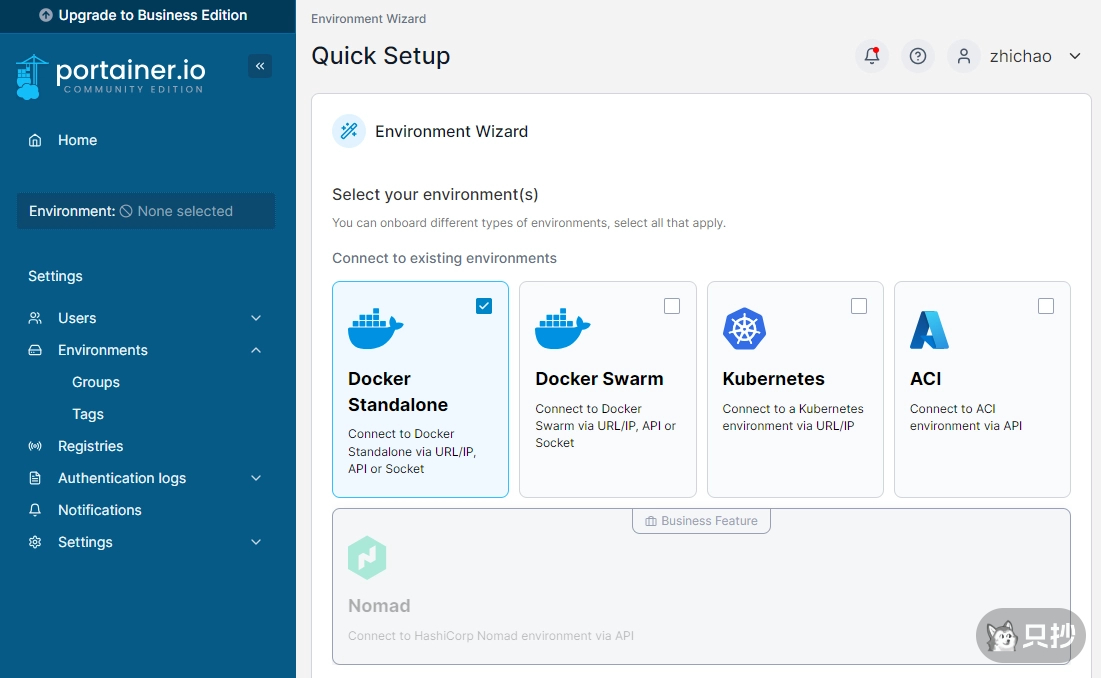The image size is (1101, 678).
Task: Click the notification bell icon
Action: click(870, 56)
